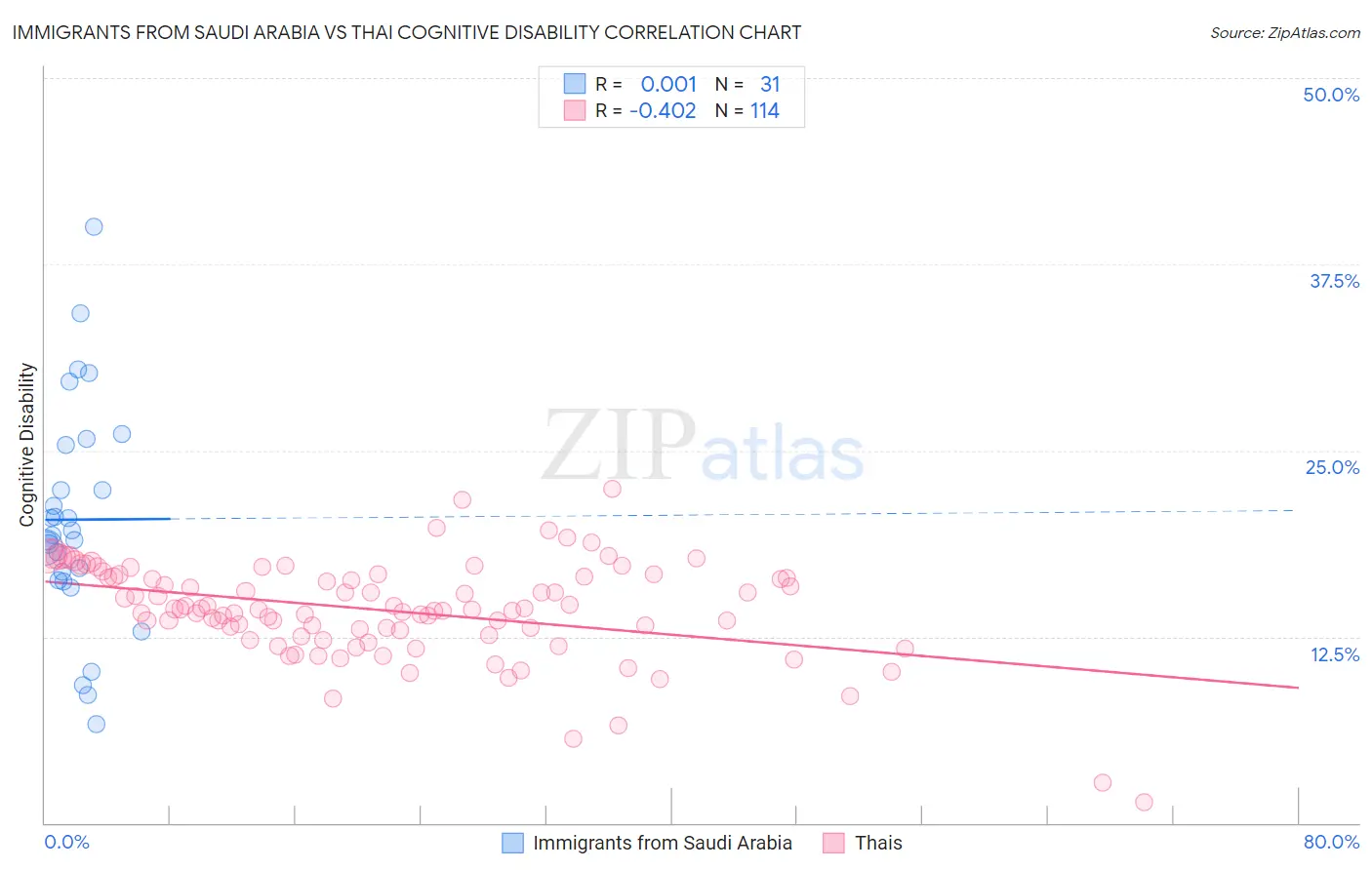Click the blue Immigrants from Saudi Arabia legend swatch
This screenshot has width=1372, height=870.
[513, 843]
